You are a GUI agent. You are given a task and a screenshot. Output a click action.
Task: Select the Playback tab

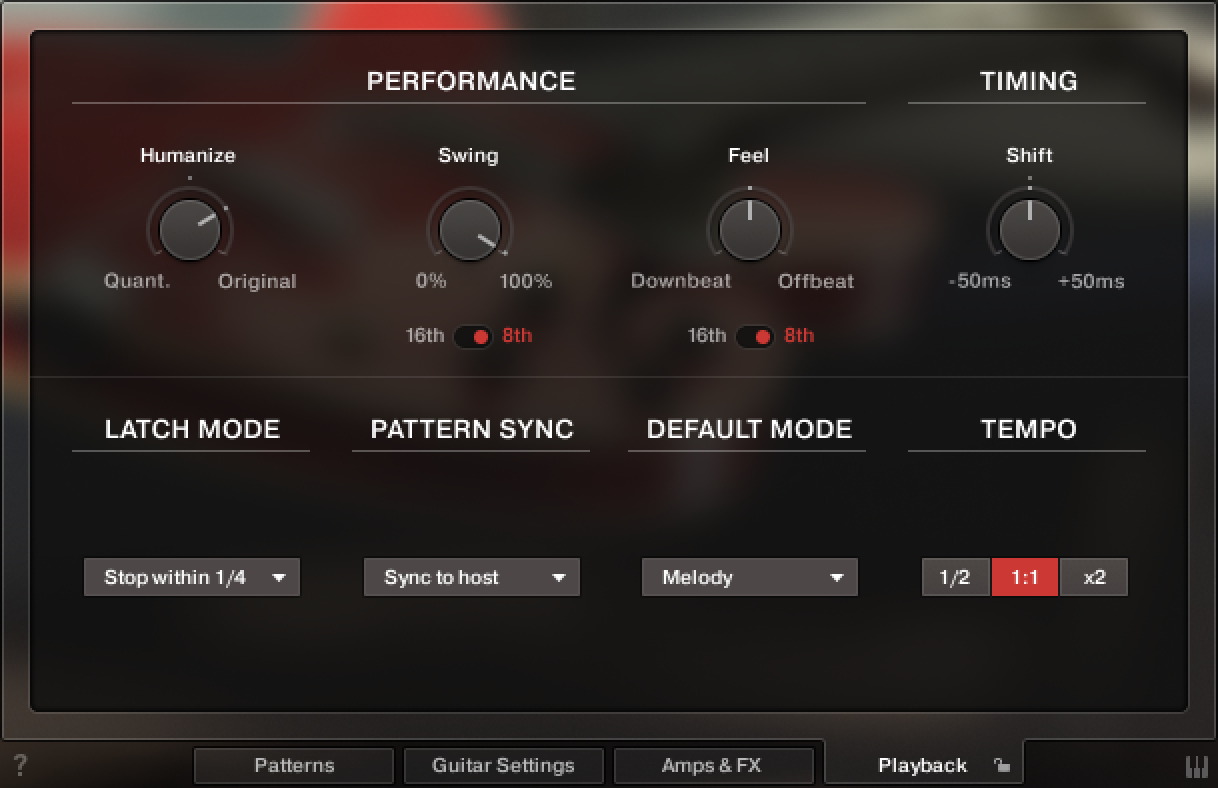coord(922,766)
